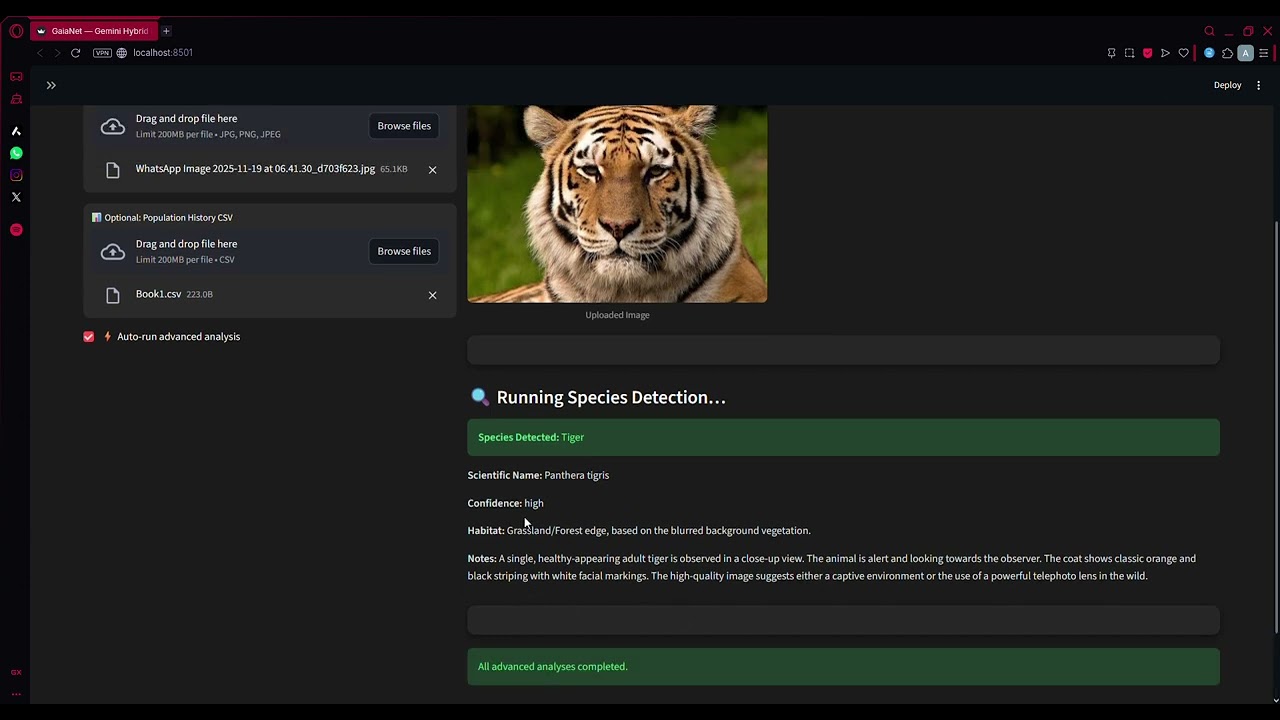
Task: Remove the Book1.csv file
Action: click(432, 295)
